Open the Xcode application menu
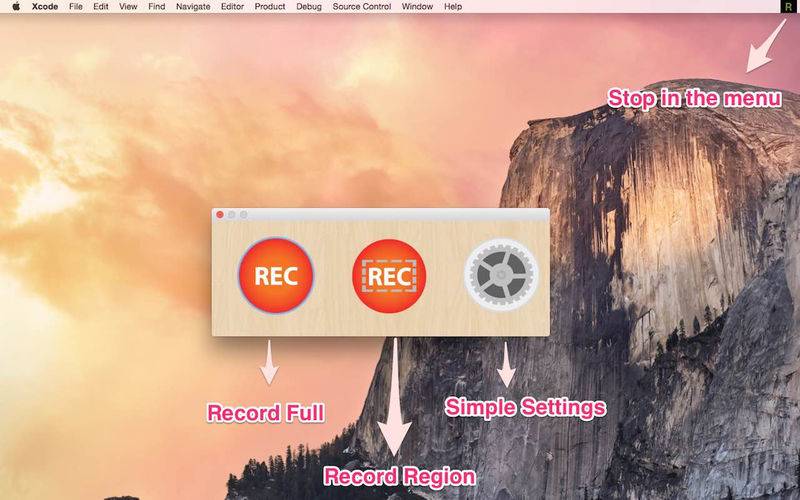Image resolution: width=800 pixels, height=500 pixels. 45,7
